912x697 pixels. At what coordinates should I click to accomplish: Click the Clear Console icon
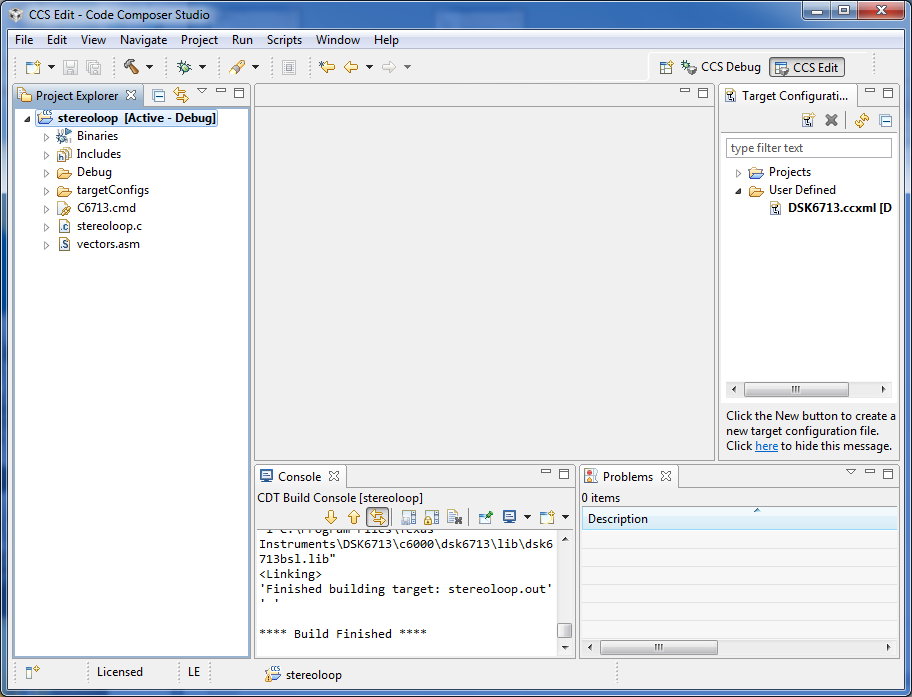[454, 517]
